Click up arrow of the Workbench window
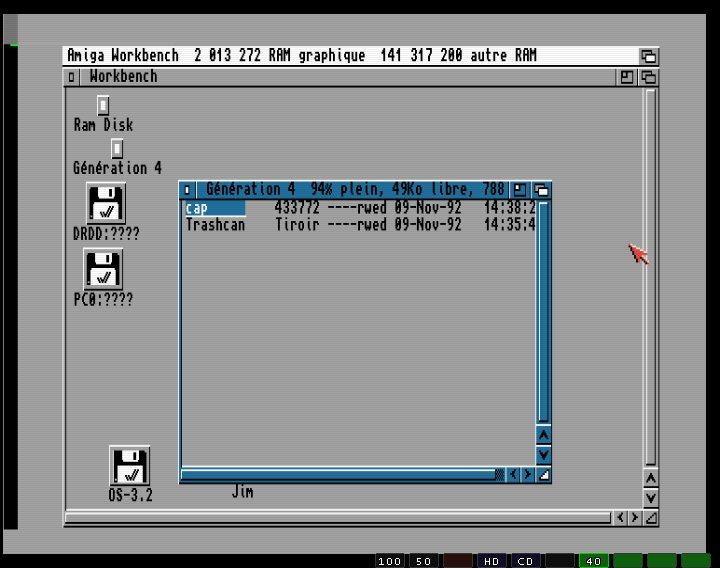The height and width of the screenshot is (568, 720). [650, 478]
